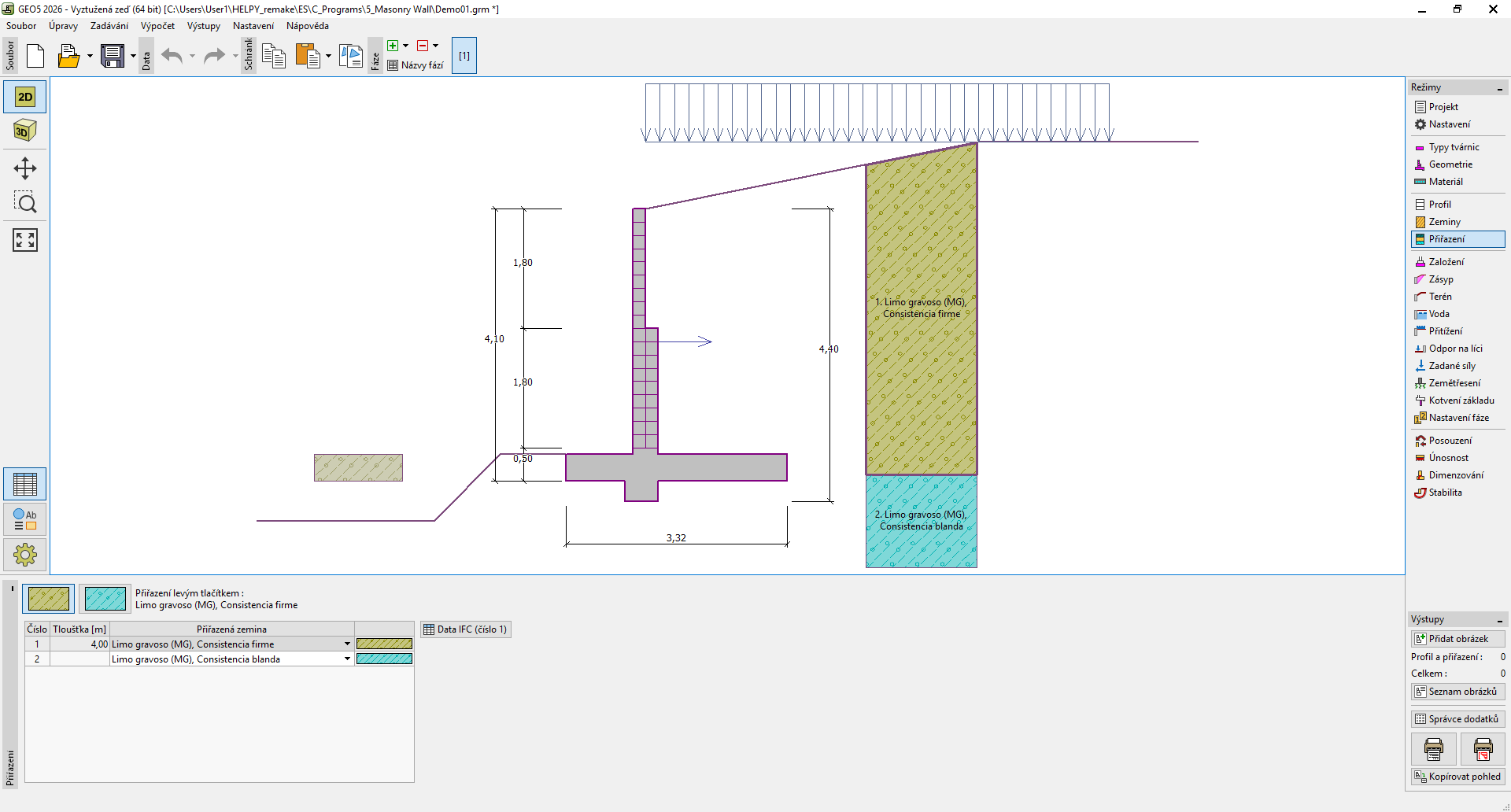The width and height of the screenshot is (1511, 812).
Task: Click the print icon in Výstupy panel
Action: (1433, 749)
